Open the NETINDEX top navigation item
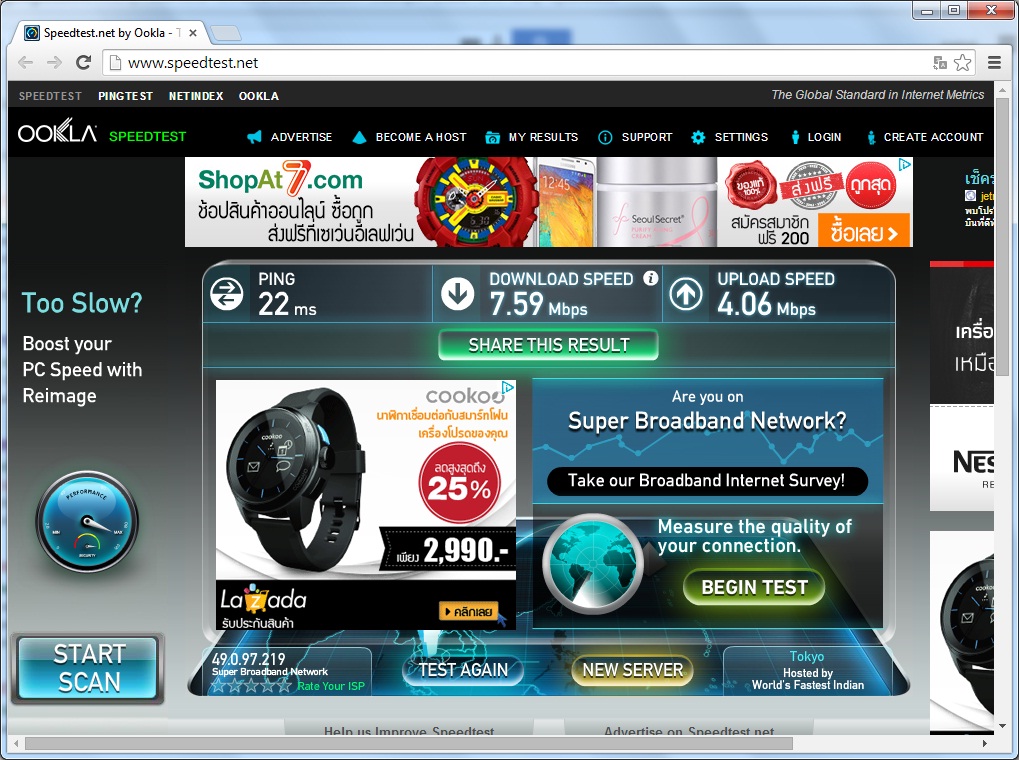This screenshot has width=1019, height=760. (x=196, y=96)
